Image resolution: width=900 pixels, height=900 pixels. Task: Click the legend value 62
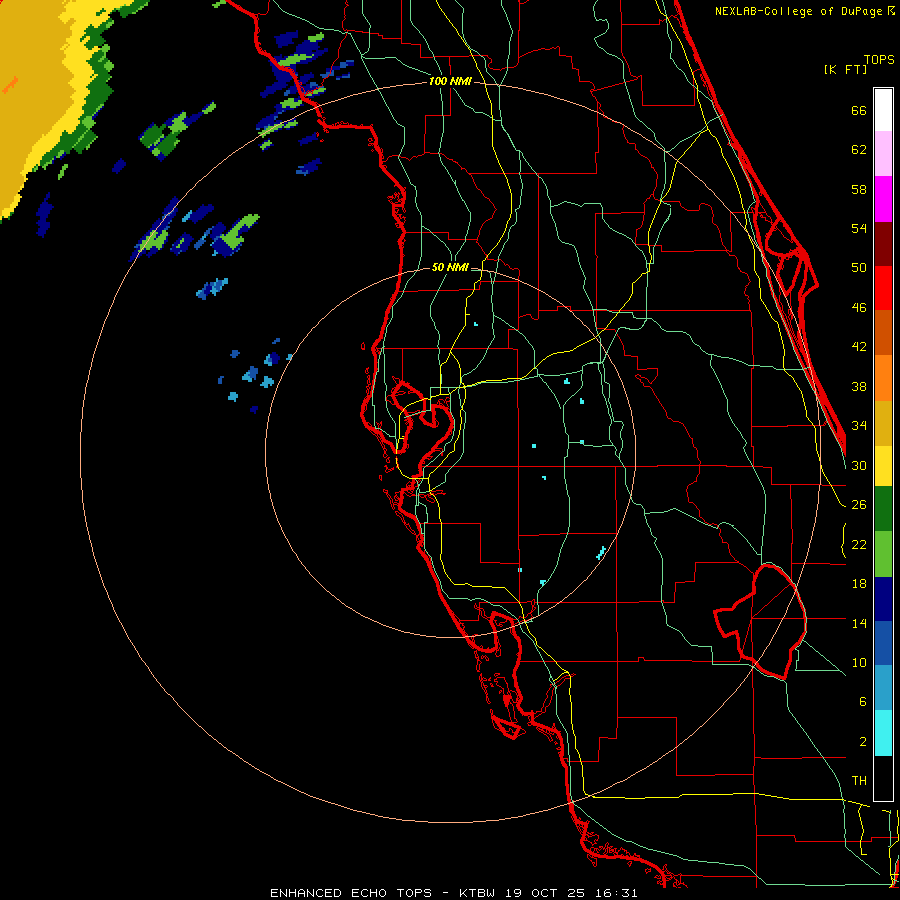pos(859,149)
